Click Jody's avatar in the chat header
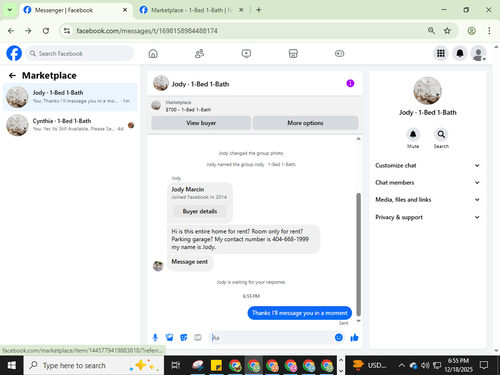The width and height of the screenshot is (500, 375). coord(161,83)
